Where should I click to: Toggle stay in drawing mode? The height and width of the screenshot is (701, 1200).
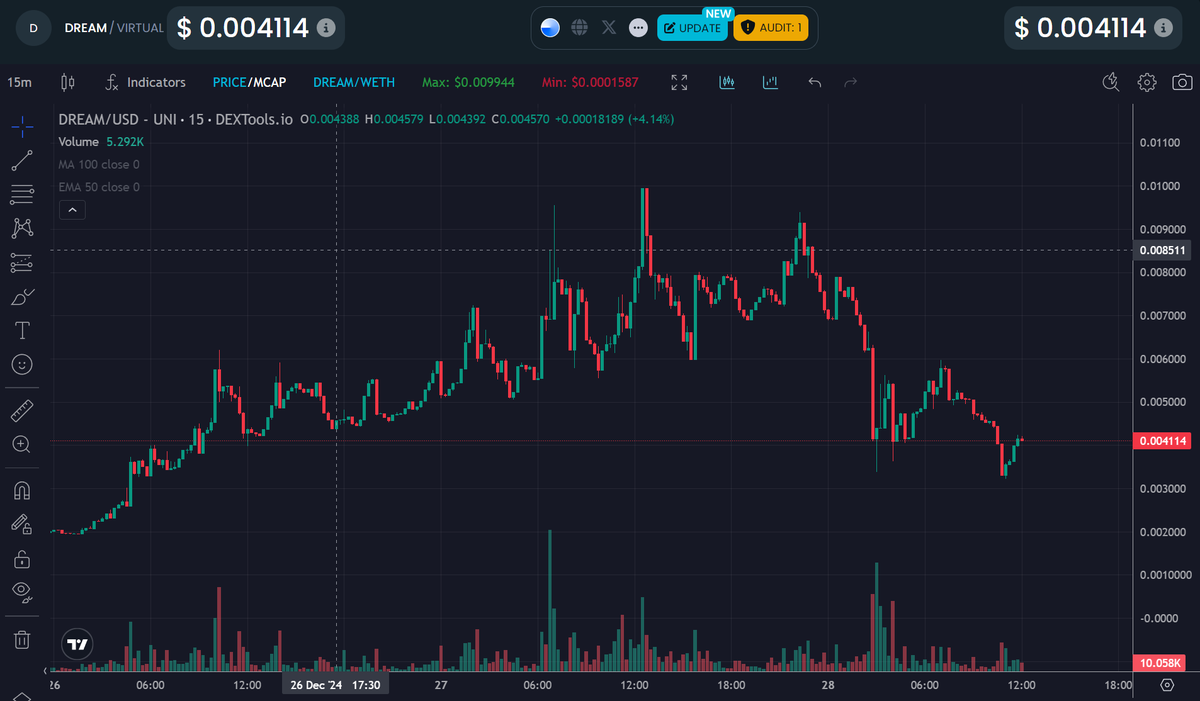click(x=22, y=524)
